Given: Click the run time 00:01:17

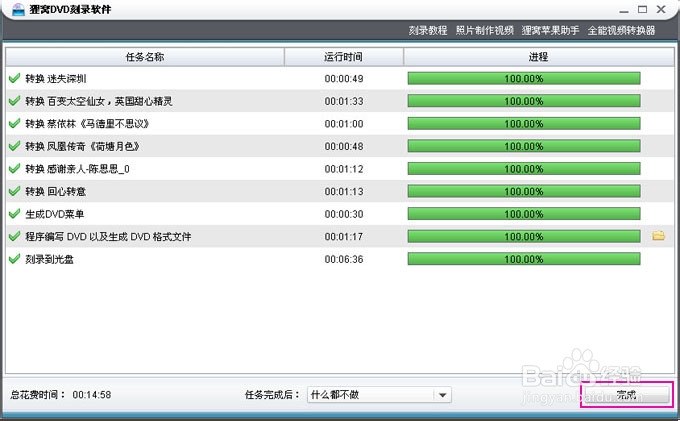Looking at the screenshot, I should point(344,237).
